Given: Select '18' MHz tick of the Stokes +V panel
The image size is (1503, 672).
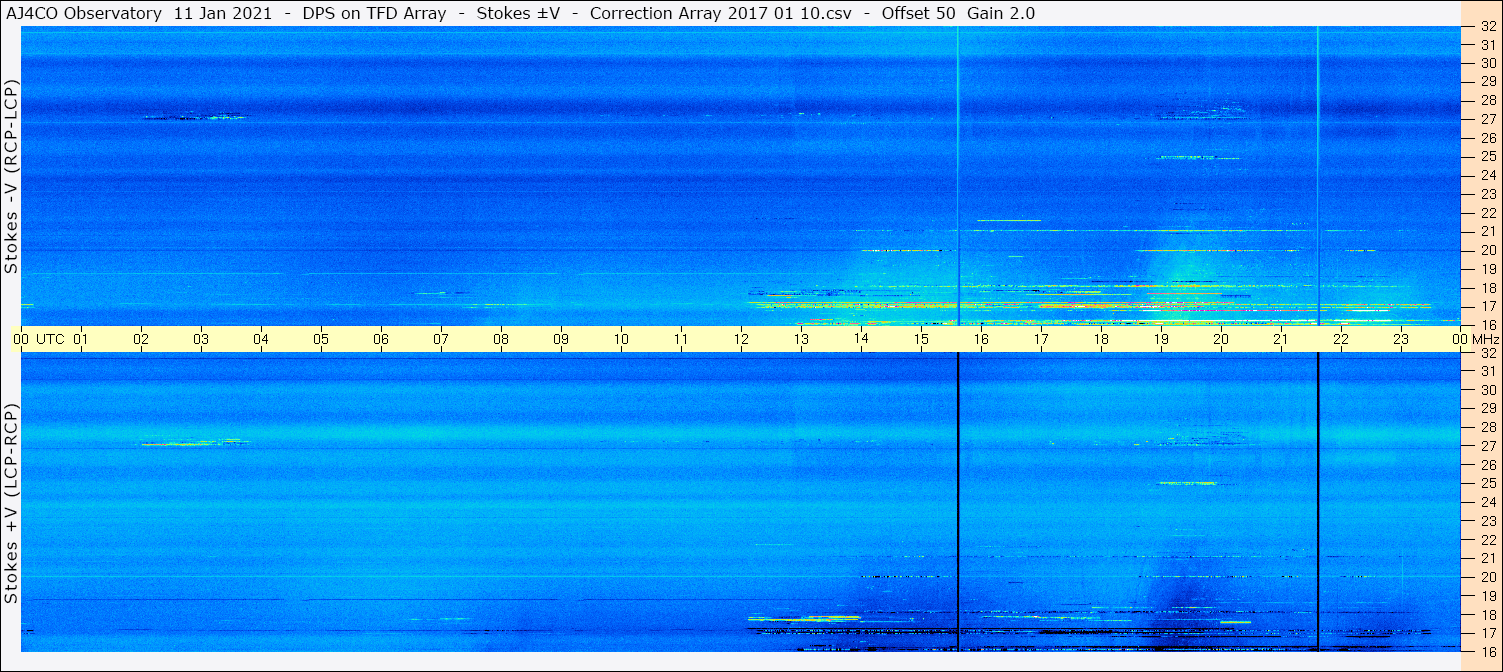Looking at the screenshot, I should point(1487,615).
